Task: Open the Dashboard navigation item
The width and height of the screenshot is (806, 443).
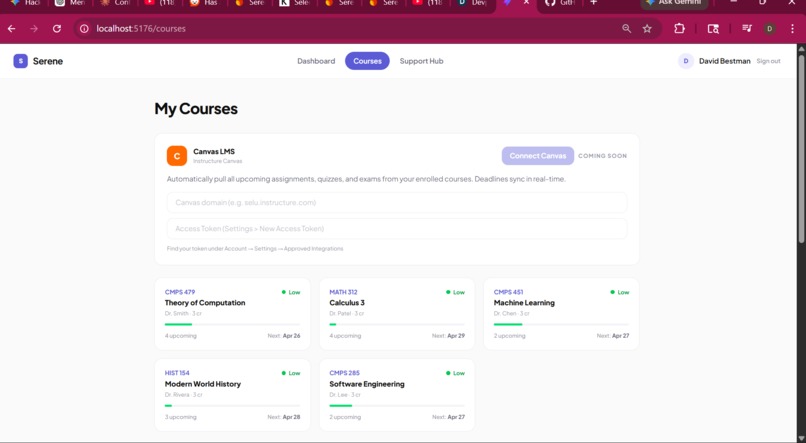Action: [316, 61]
